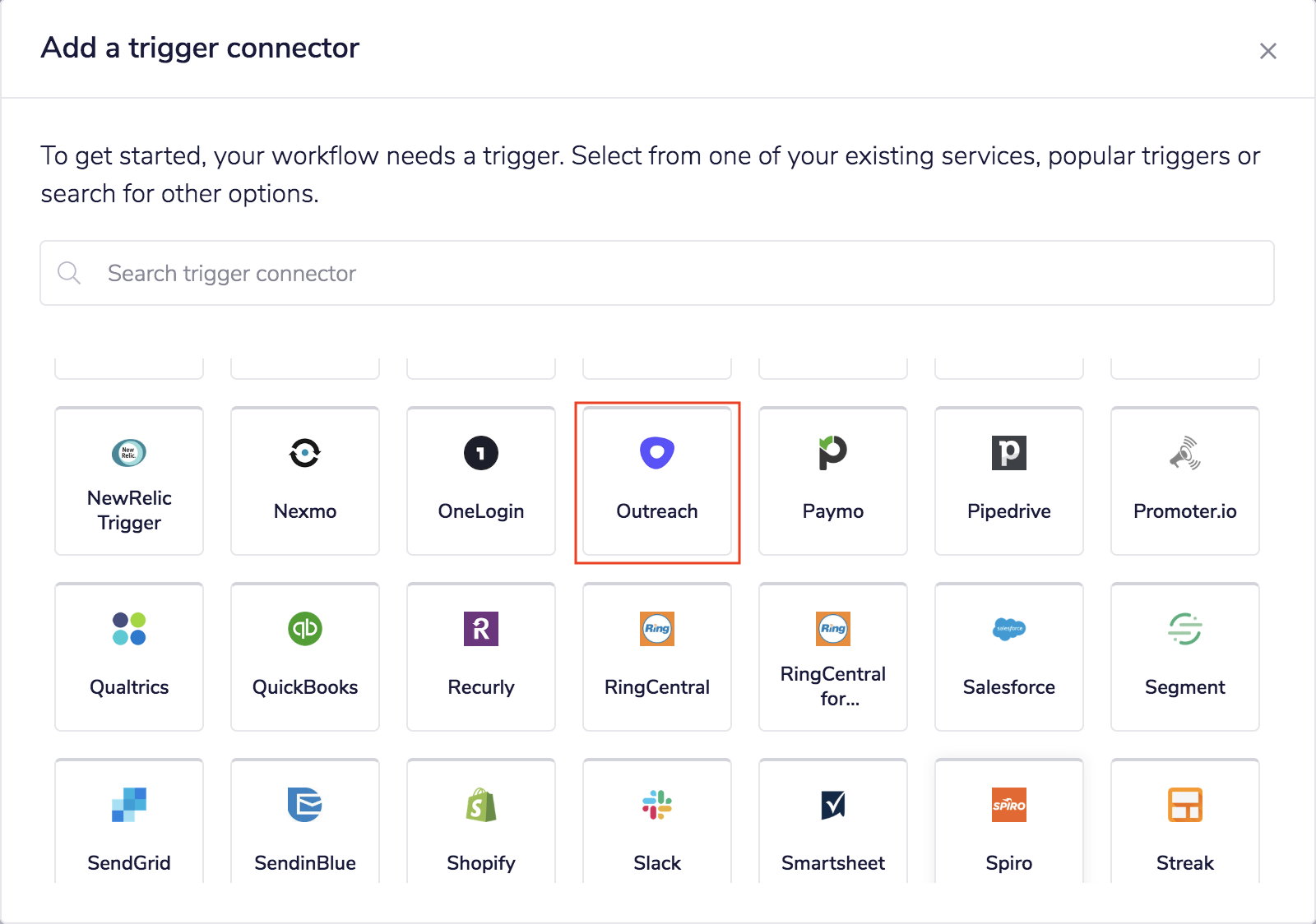Choose the Salesforce cloud icon
This screenshot has width=1316, height=924.
1008,629
